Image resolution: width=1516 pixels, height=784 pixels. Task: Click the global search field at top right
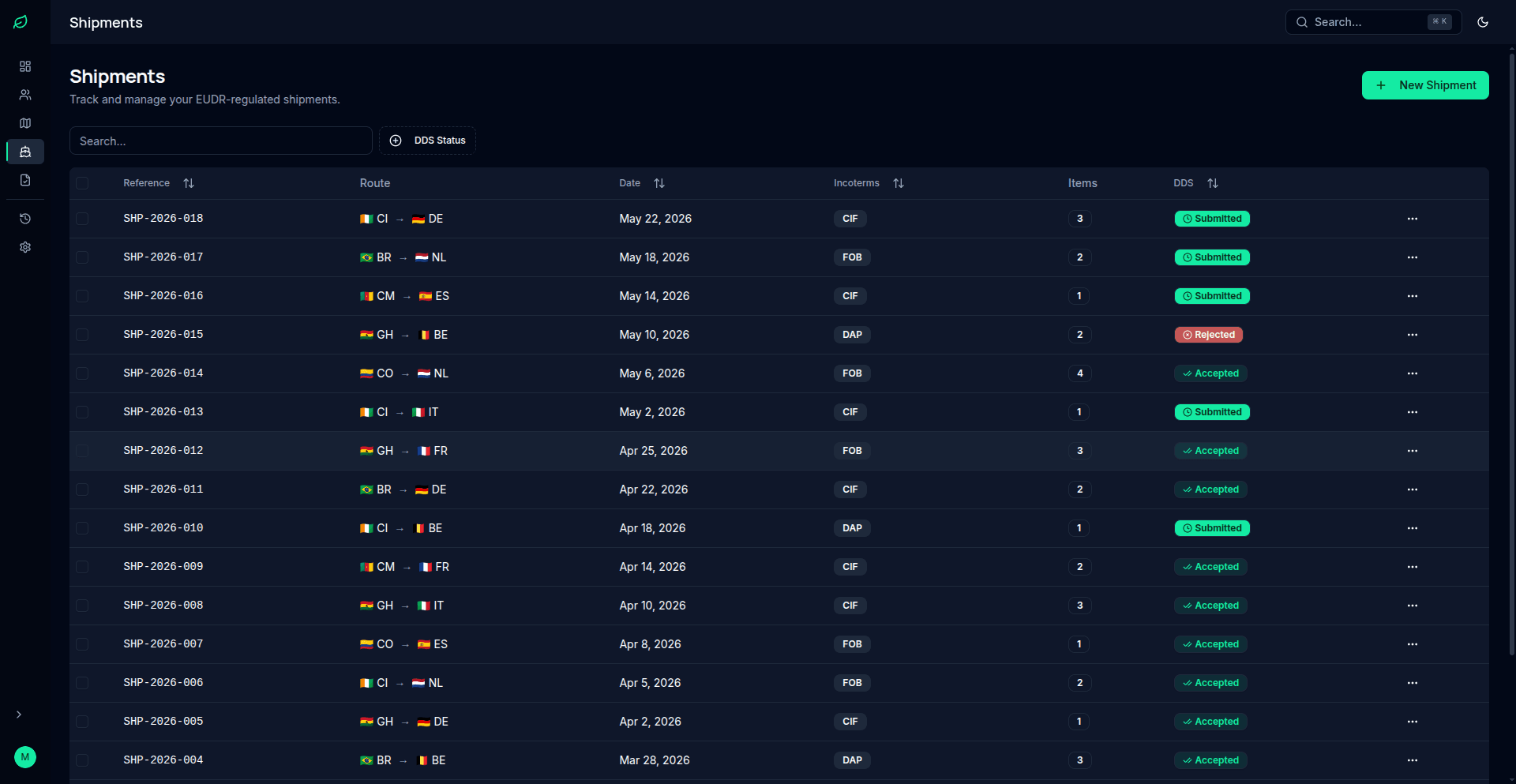[1372, 21]
